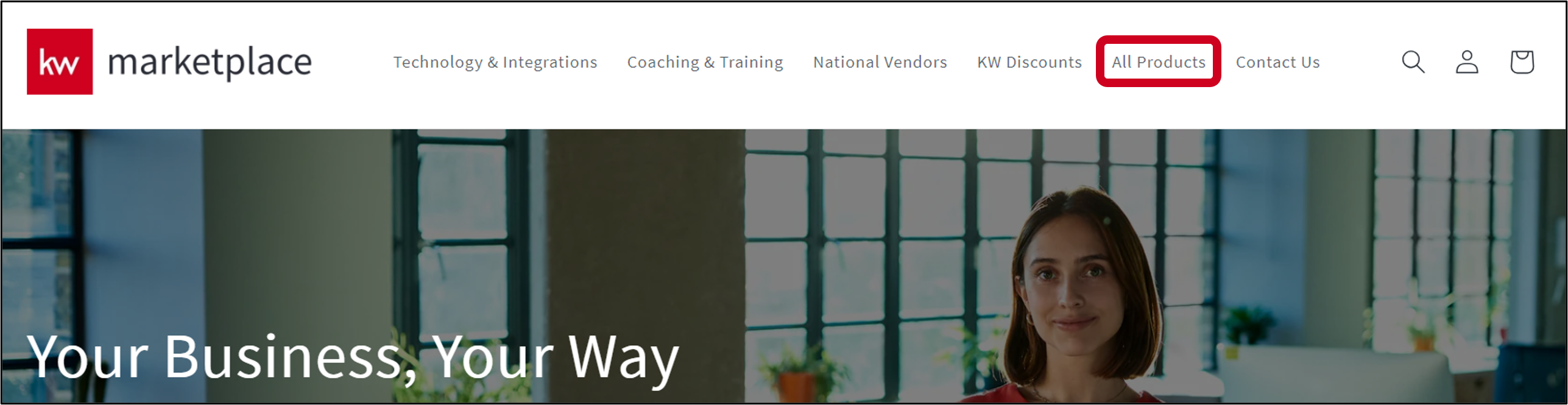The height and width of the screenshot is (405, 1568).
Task: Open the highlighted All Products link
Action: click(x=1159, y=62)
